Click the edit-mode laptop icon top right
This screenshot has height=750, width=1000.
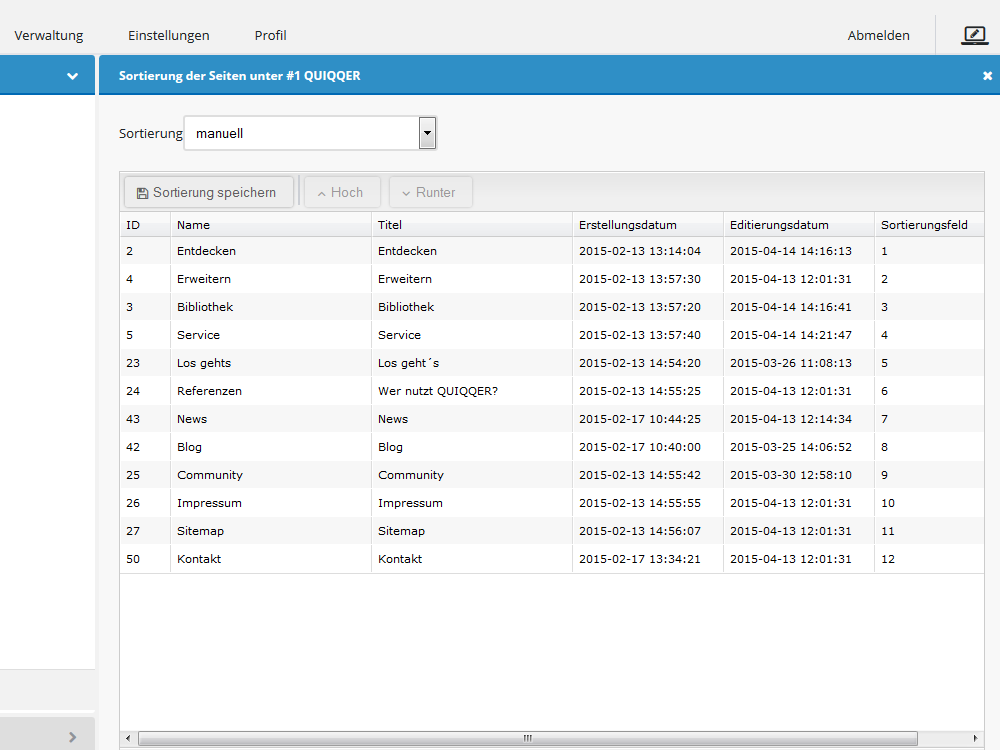(x=974, y=35)
